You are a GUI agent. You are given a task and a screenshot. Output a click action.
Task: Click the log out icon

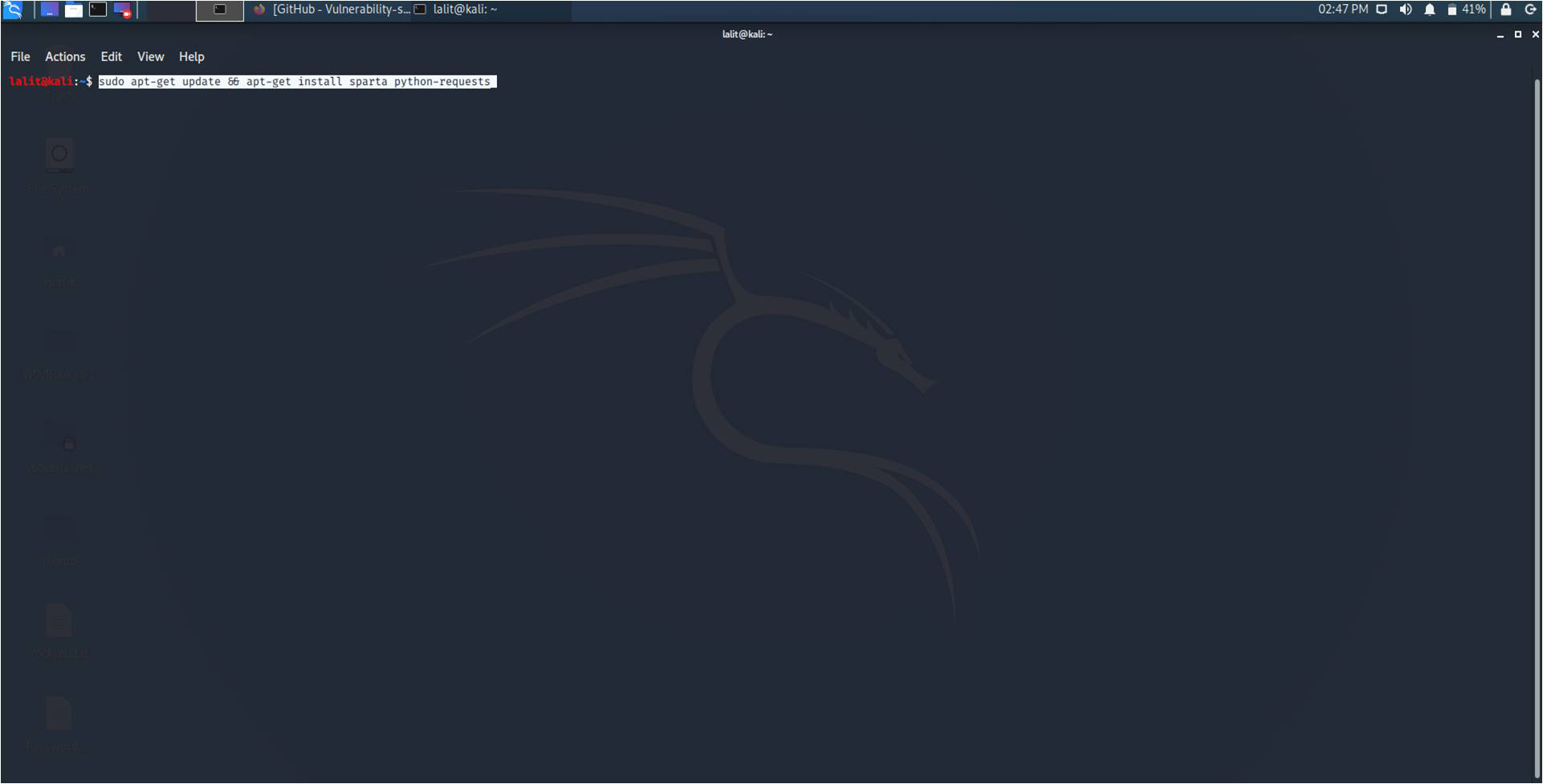(x=1530, y=10)
